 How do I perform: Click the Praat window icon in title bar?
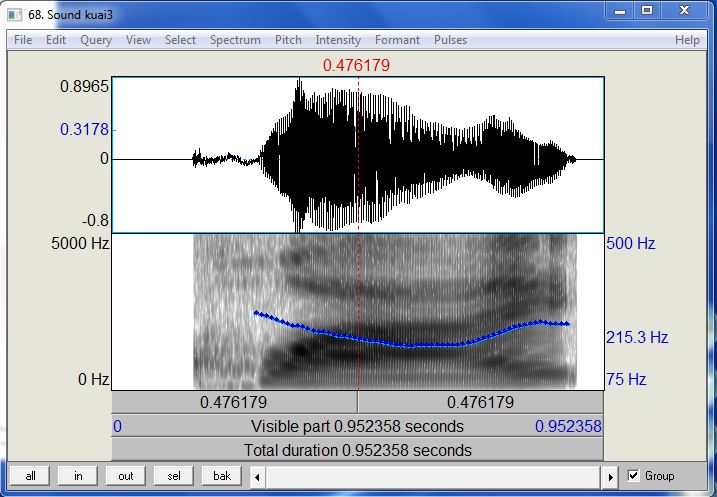point(15,15)
